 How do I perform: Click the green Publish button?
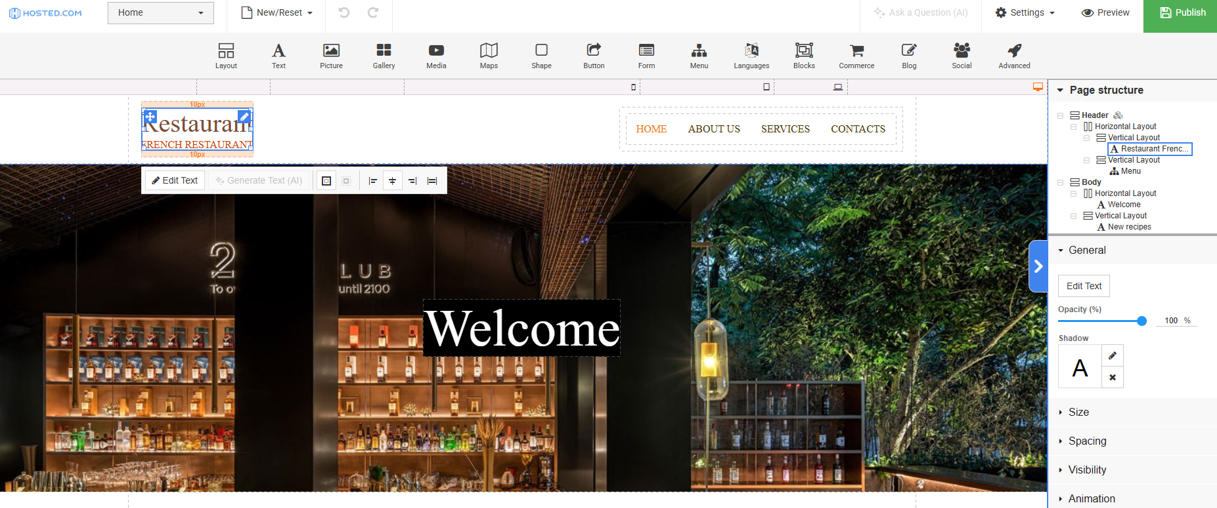[x=1180, y=13]
